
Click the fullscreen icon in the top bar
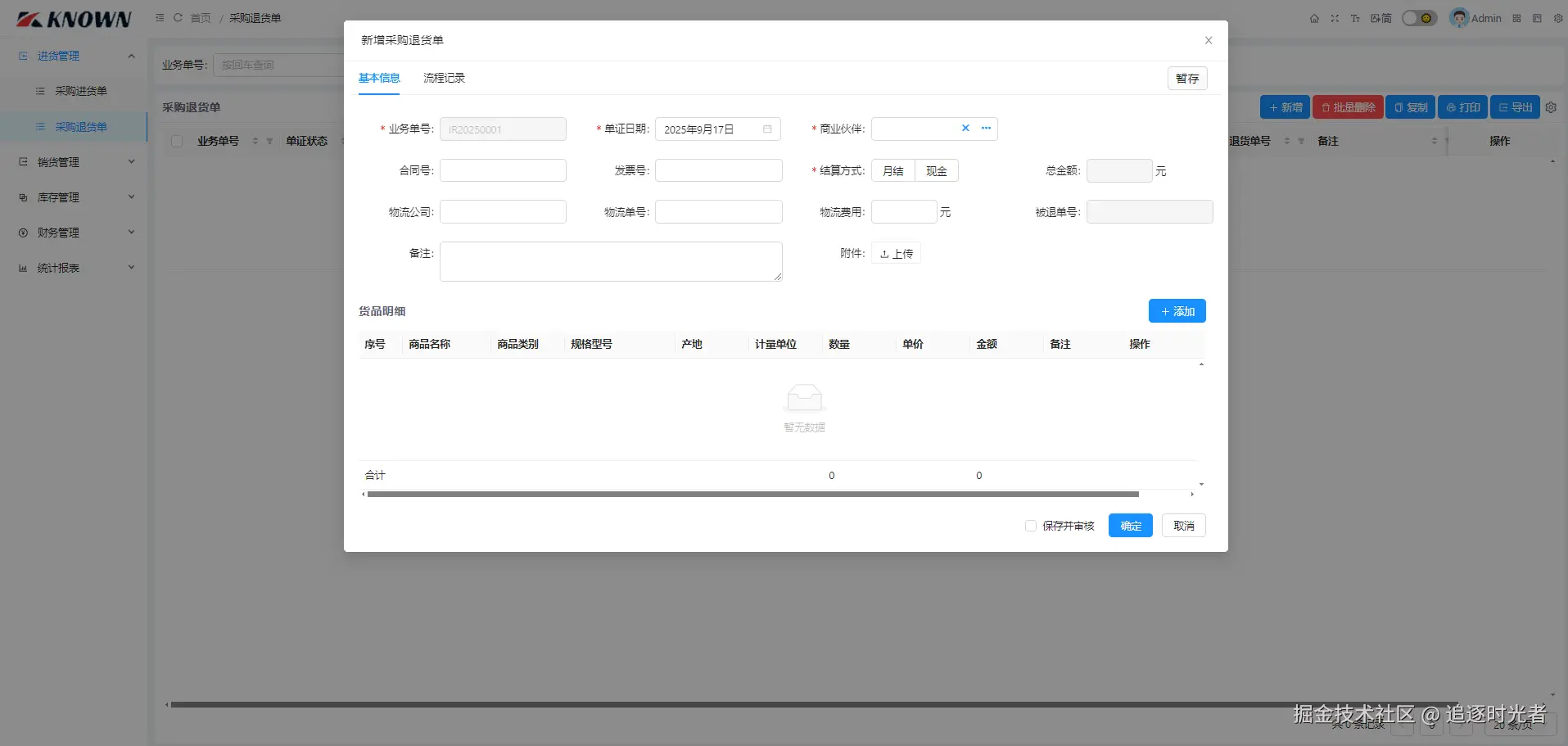point(1335,18)
